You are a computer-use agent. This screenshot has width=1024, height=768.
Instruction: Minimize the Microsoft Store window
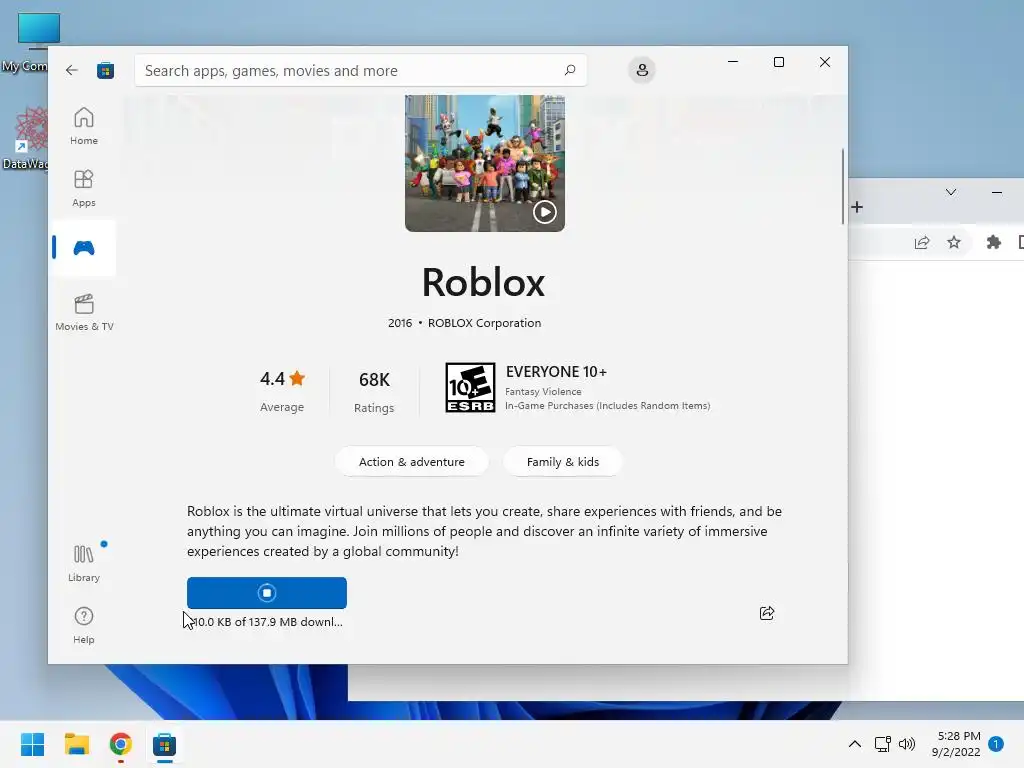click(x=733, y=62)
